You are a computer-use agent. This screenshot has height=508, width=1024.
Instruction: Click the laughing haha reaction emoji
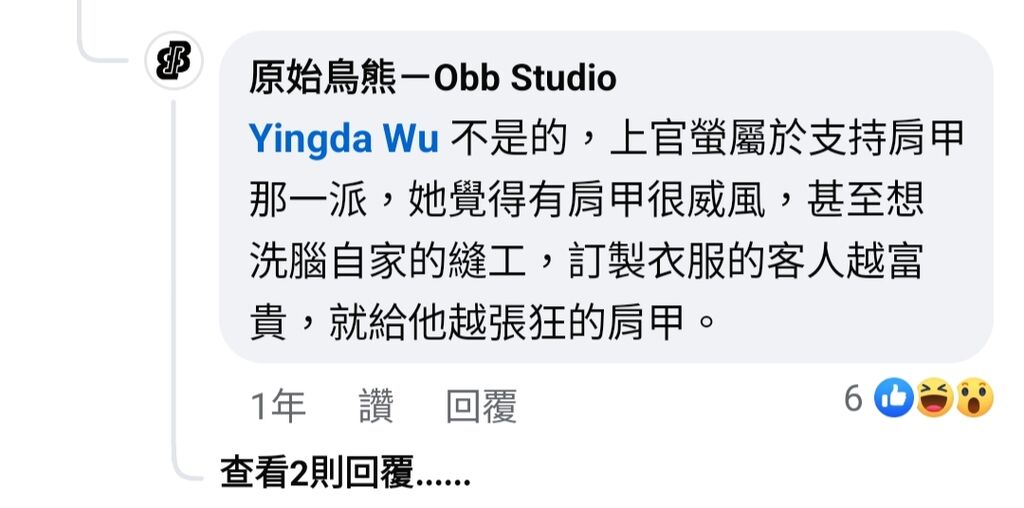pos(935,397)
